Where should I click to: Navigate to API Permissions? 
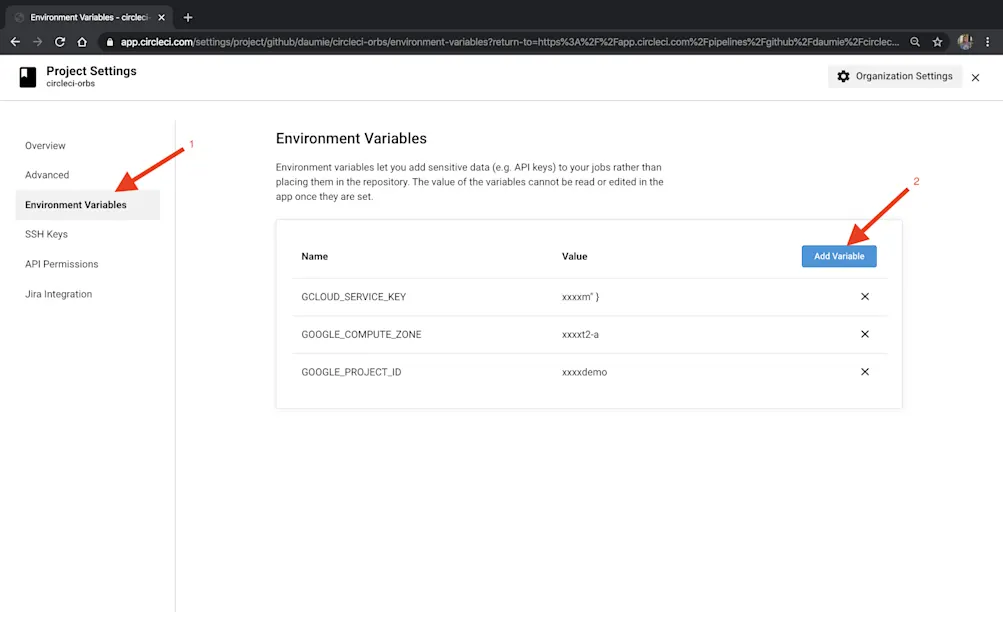pyautogui.click(x=62, y=264)
